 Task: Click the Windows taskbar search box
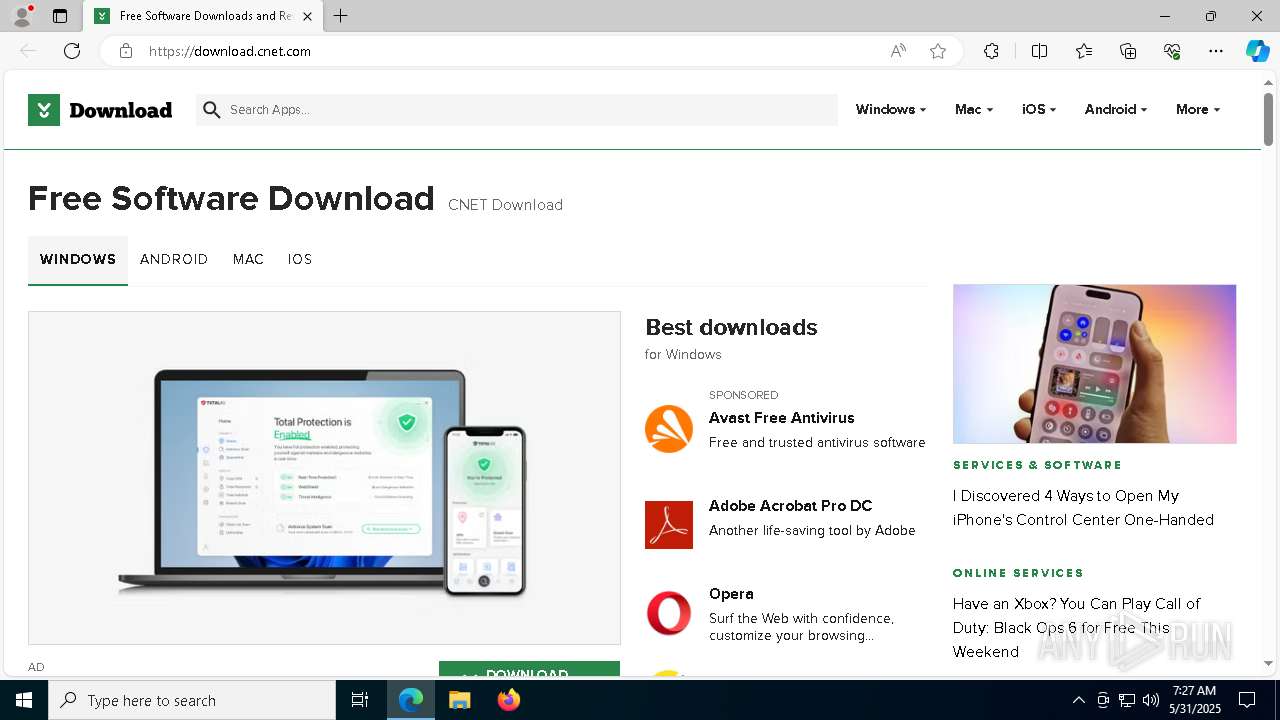[x=192, y=700]
